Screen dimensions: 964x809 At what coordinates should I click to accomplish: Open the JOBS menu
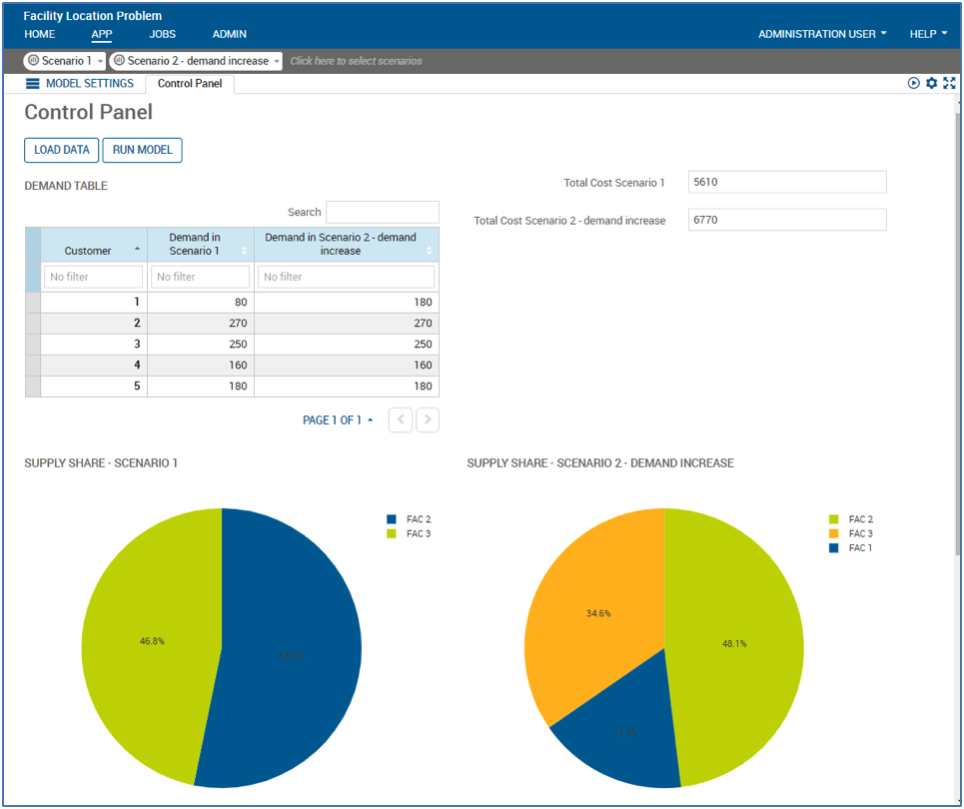tap(161, 33)
